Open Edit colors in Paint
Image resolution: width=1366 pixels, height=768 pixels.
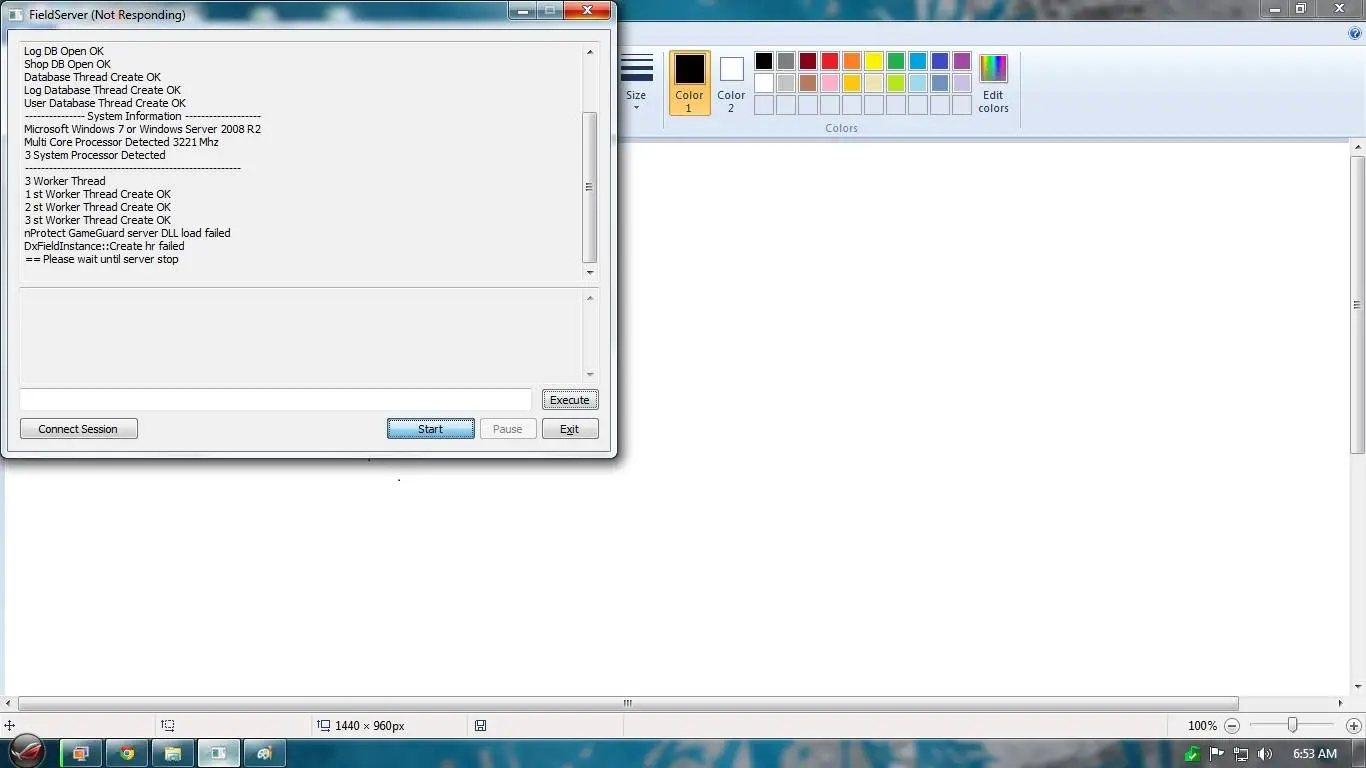tap(993, 83)
